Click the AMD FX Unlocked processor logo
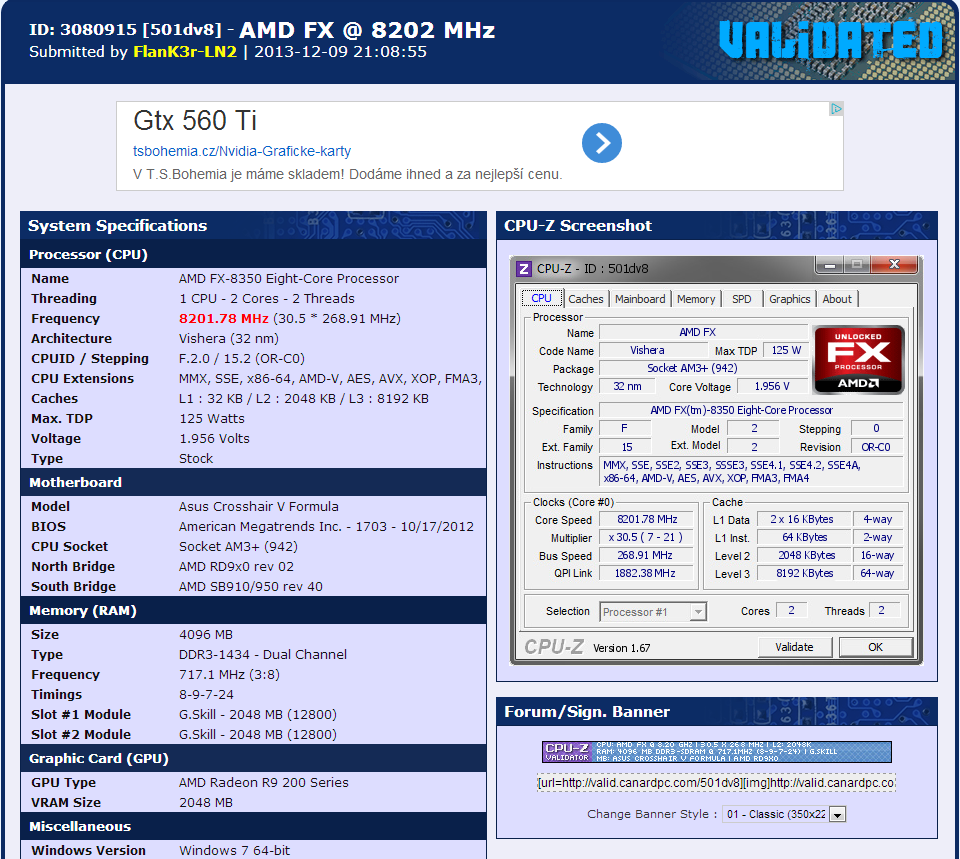The width and height of the screenshot is (960, 859). 858,359
